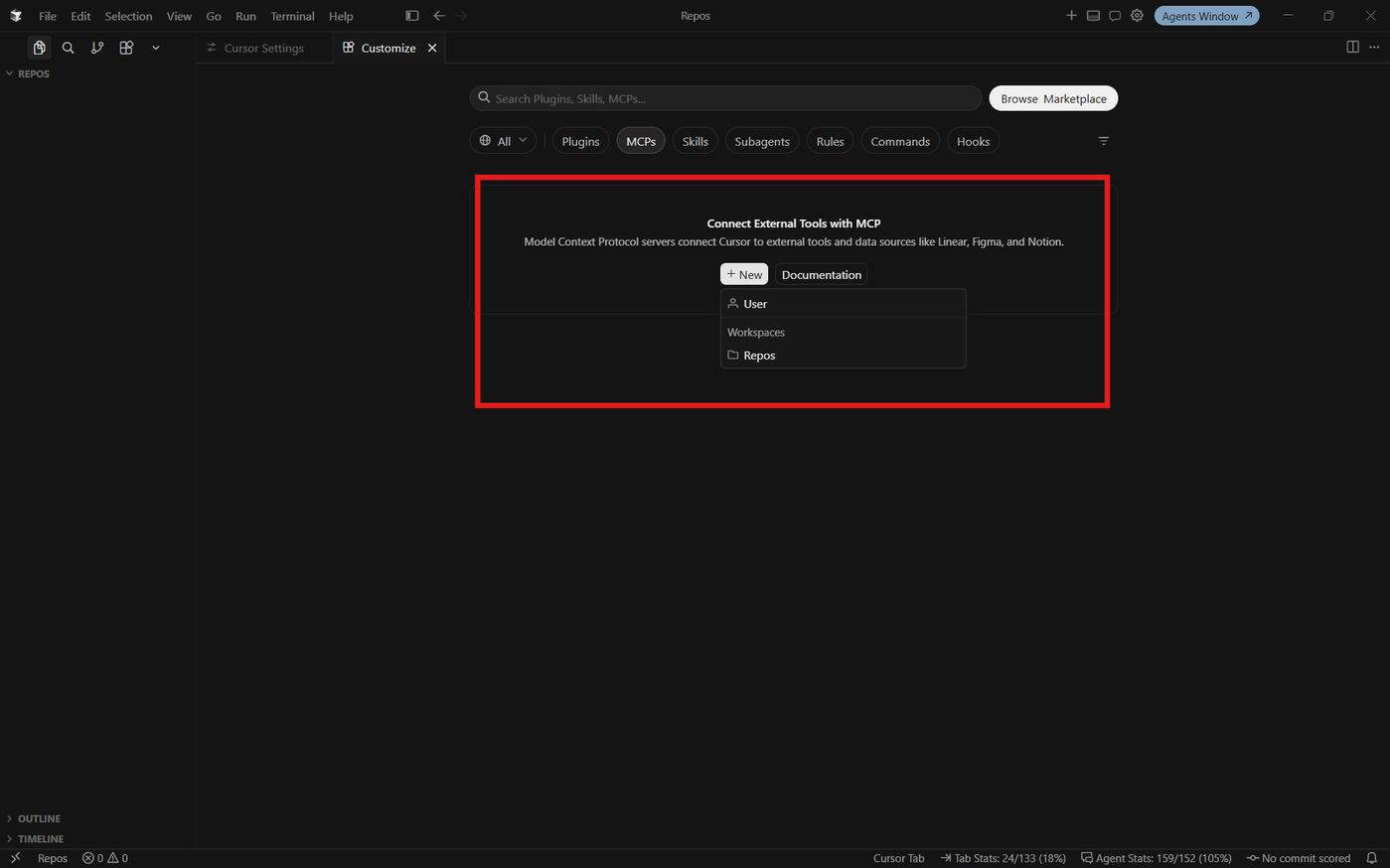Click the filter icon beside Hooks
The height and width of the screenshot is (868, 1390).
(x=1103, y=141)
